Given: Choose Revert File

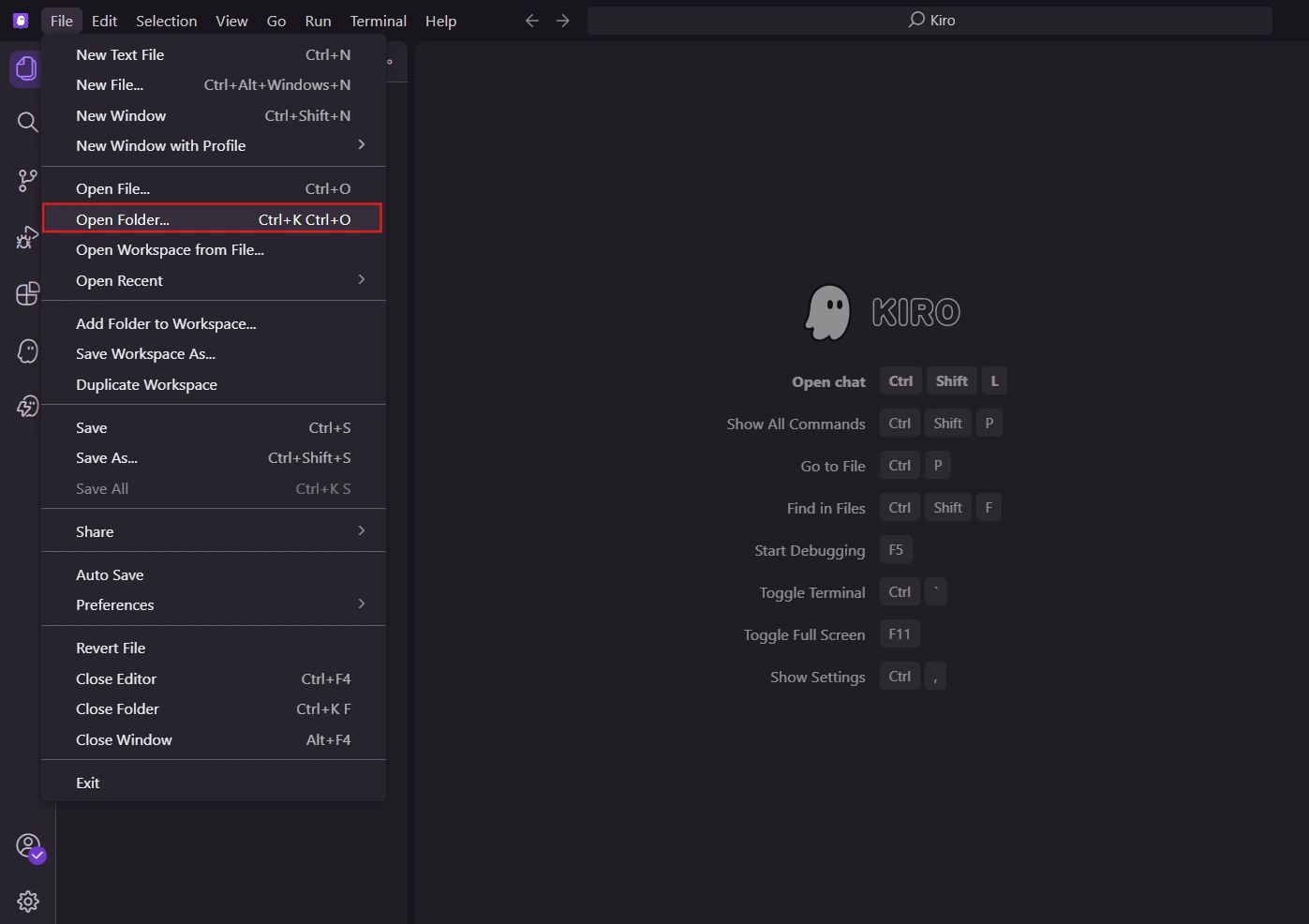Looking at the screenshot, I should tap(214, 648).
